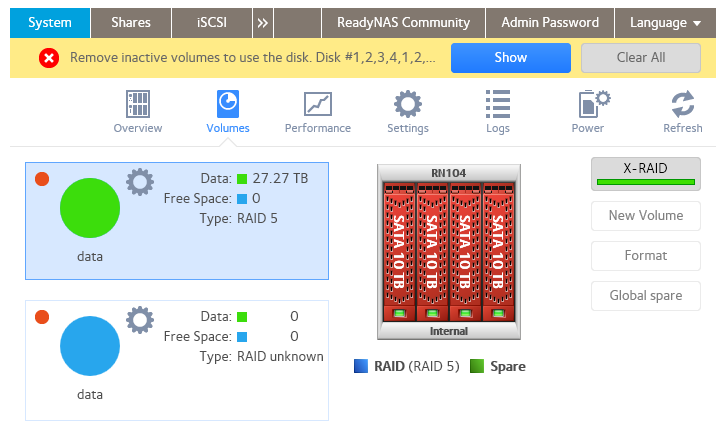Select the Volumes pie chart icon
This screenshot has height=436, width=725.
[228, 104]
